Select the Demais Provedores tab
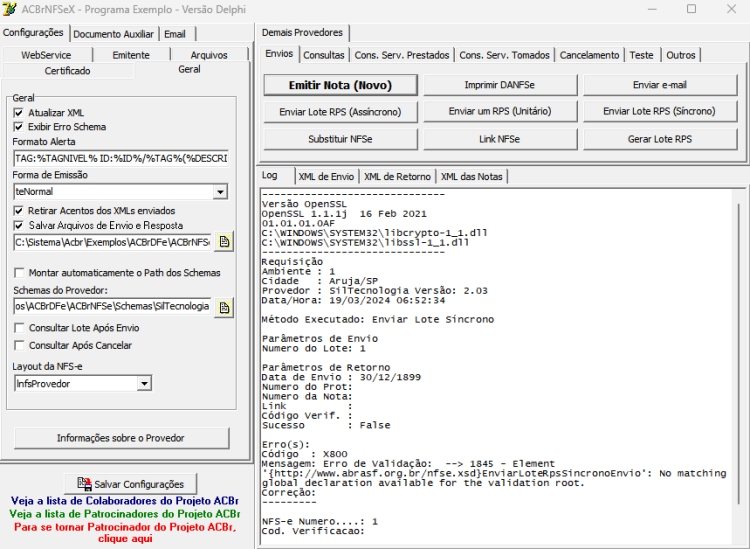750x549 pixels. coord(302,33)
